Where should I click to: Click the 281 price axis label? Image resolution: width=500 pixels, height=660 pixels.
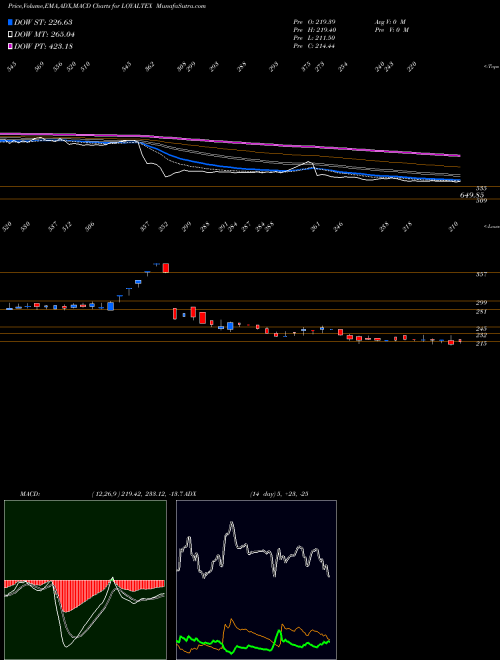click(481, 312)
